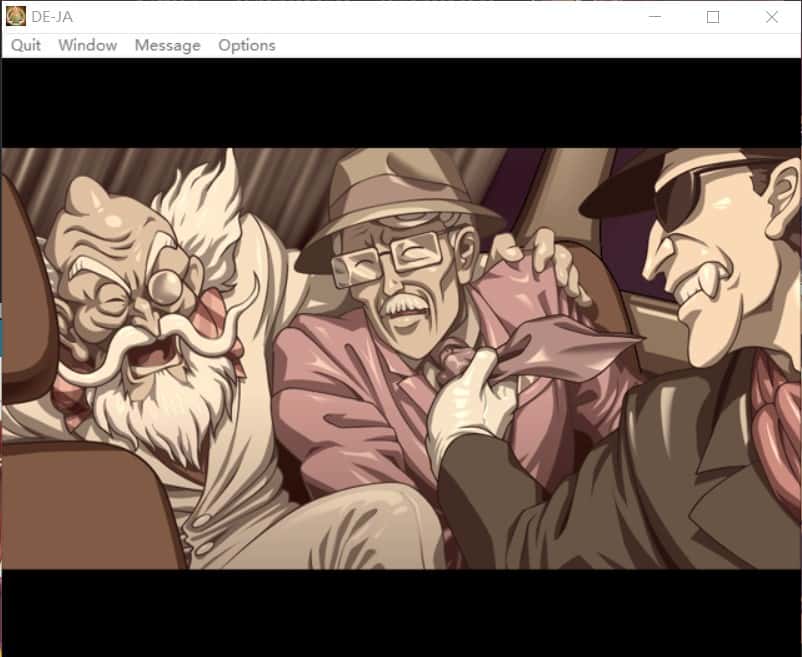Click the game cutscene image to advance

402,358
